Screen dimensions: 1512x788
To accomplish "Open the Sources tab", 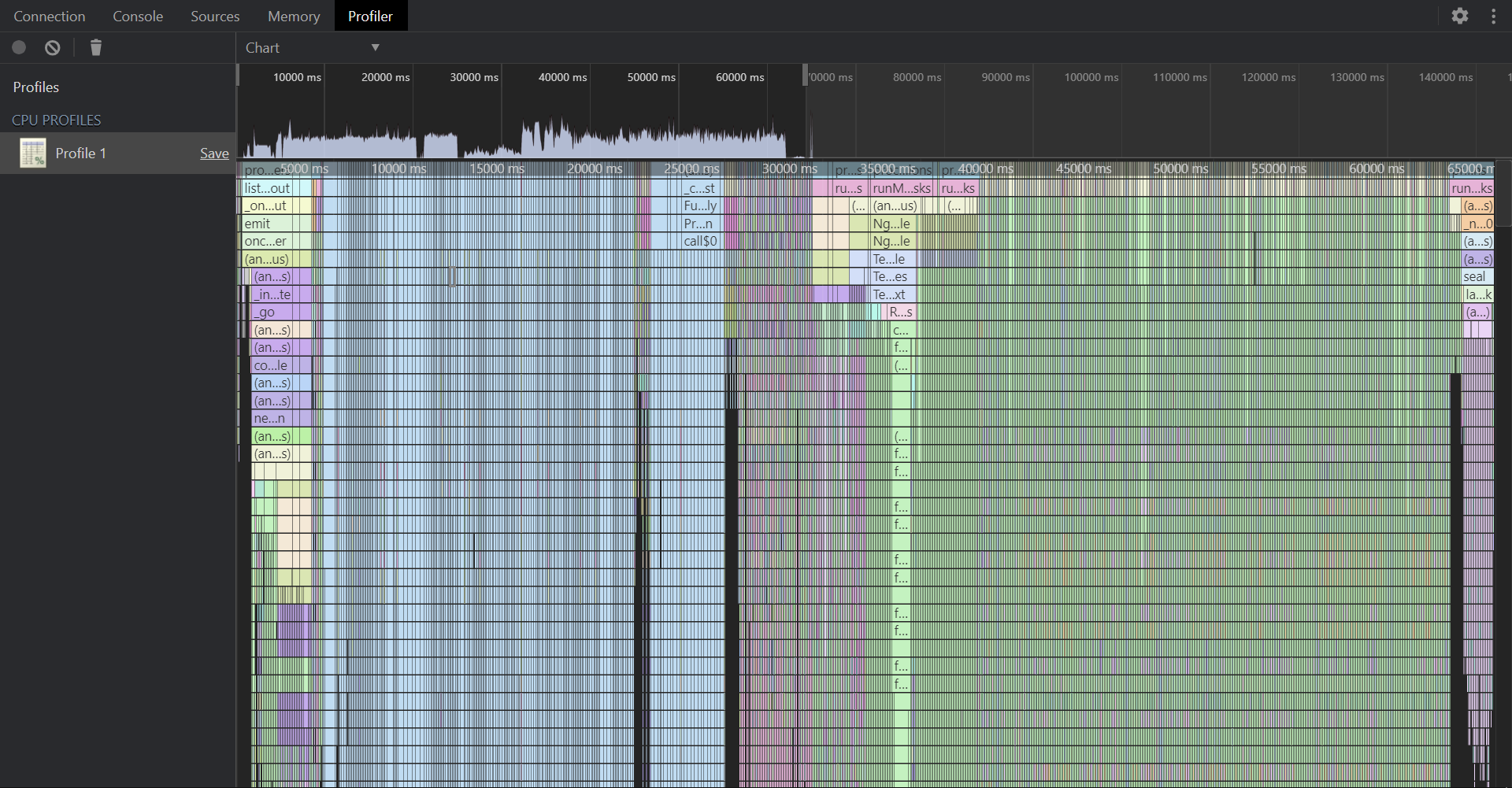I will [x=215, y=16].
